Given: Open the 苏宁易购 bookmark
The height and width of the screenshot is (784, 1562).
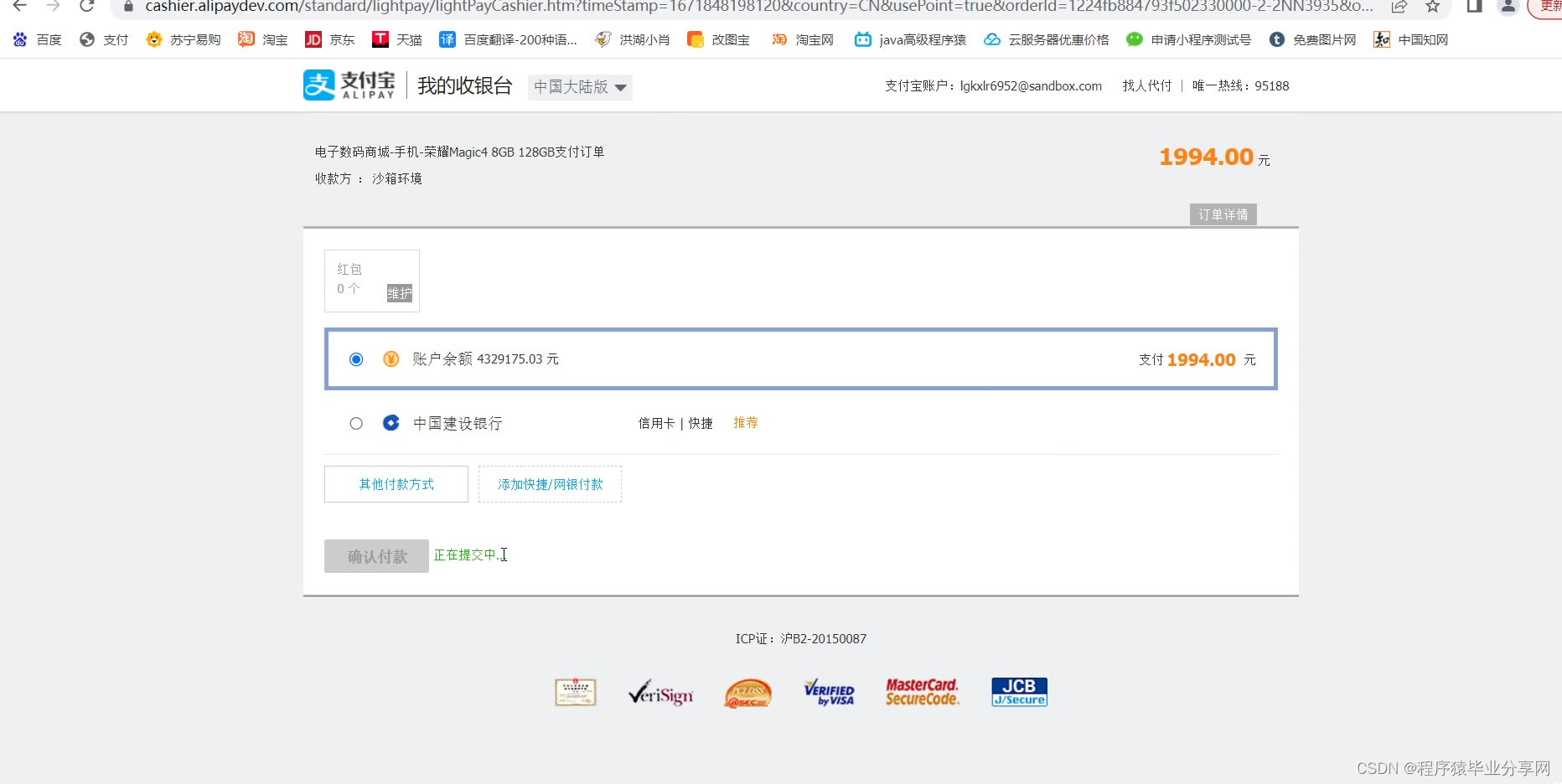Looking at the screenshot, I should 183,39.
